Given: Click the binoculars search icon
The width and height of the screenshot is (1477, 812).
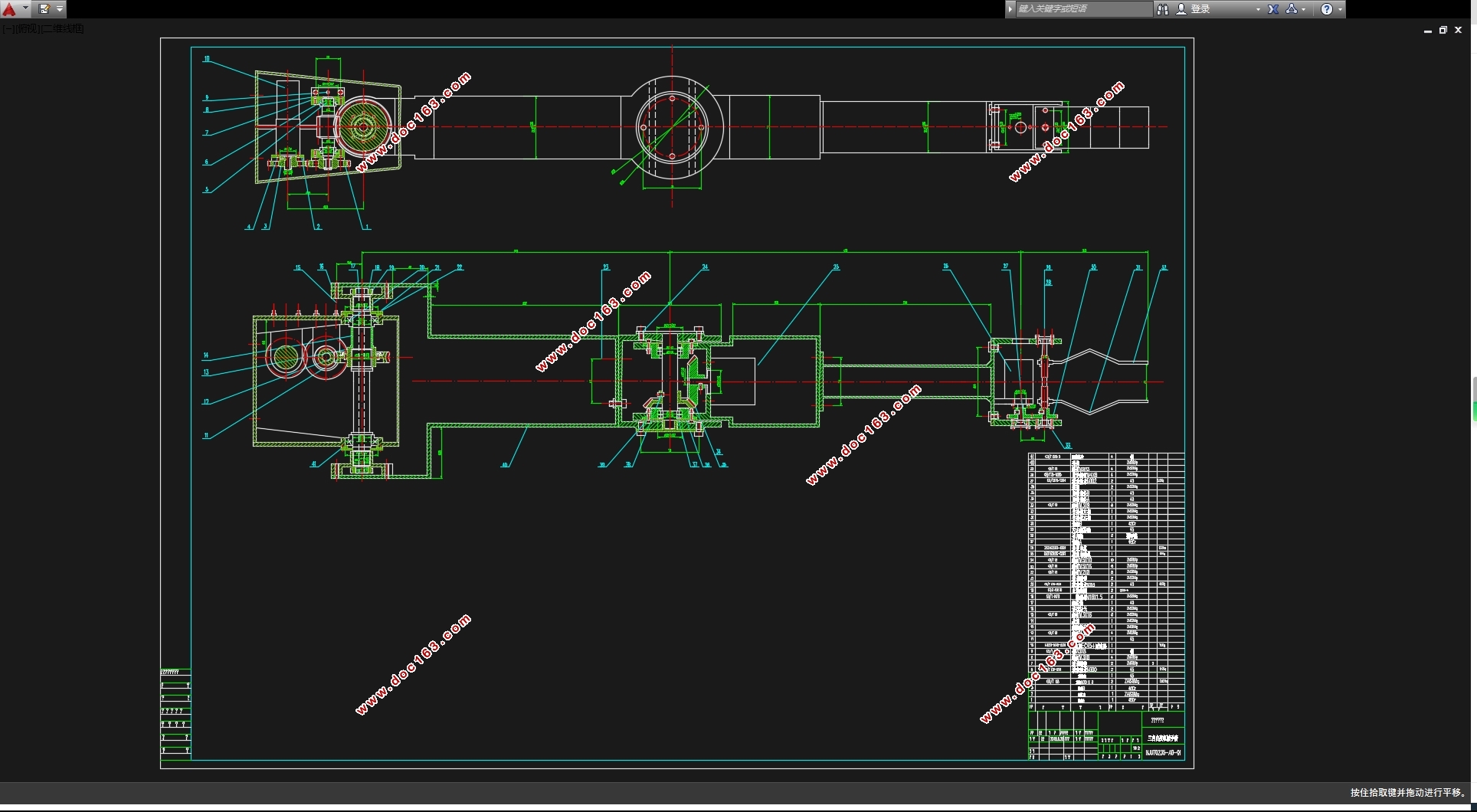Looking at the screenshot, I should pos(1163,9).
